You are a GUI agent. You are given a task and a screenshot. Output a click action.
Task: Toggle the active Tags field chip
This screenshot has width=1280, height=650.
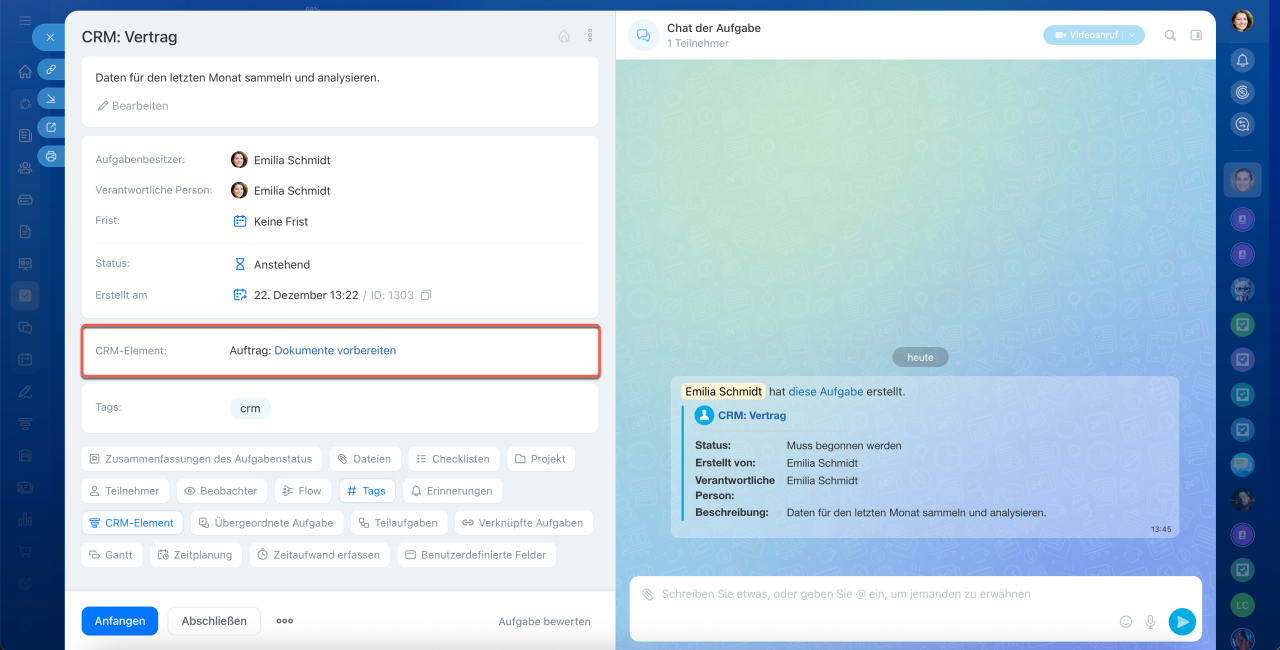pos(367,491)
